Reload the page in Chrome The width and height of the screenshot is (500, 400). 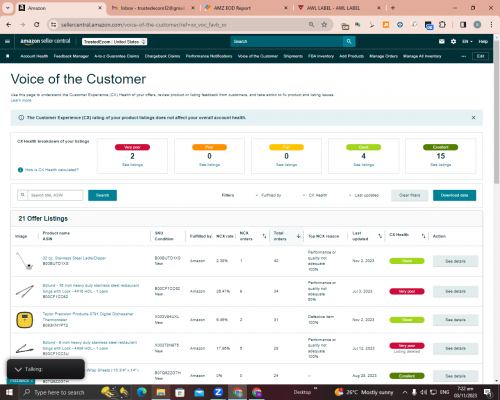(x=37, y=25)
